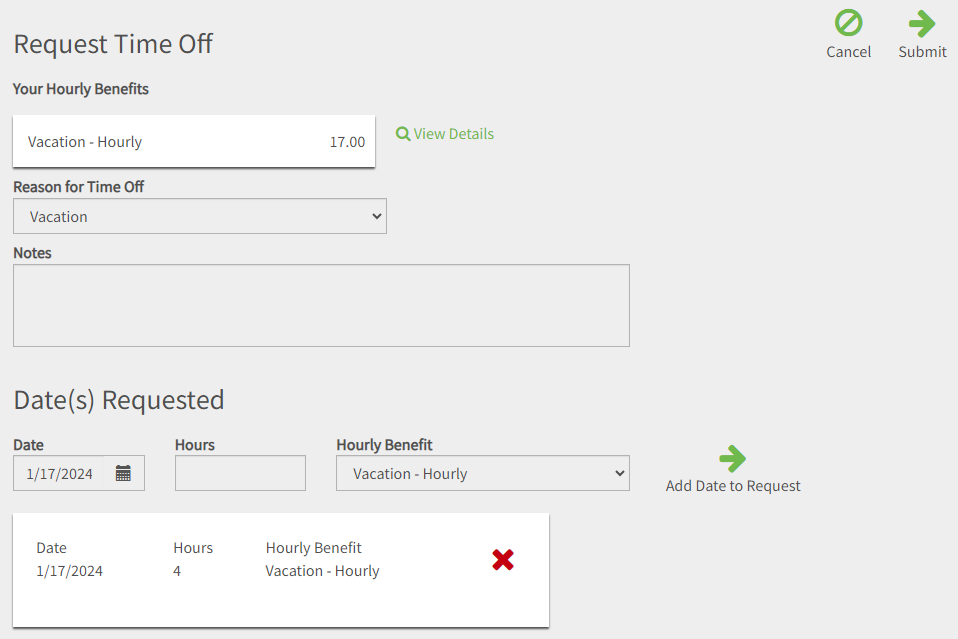Click the Add Date to Request label
This screenshot has width=958, height=639.
coord(733,486)
